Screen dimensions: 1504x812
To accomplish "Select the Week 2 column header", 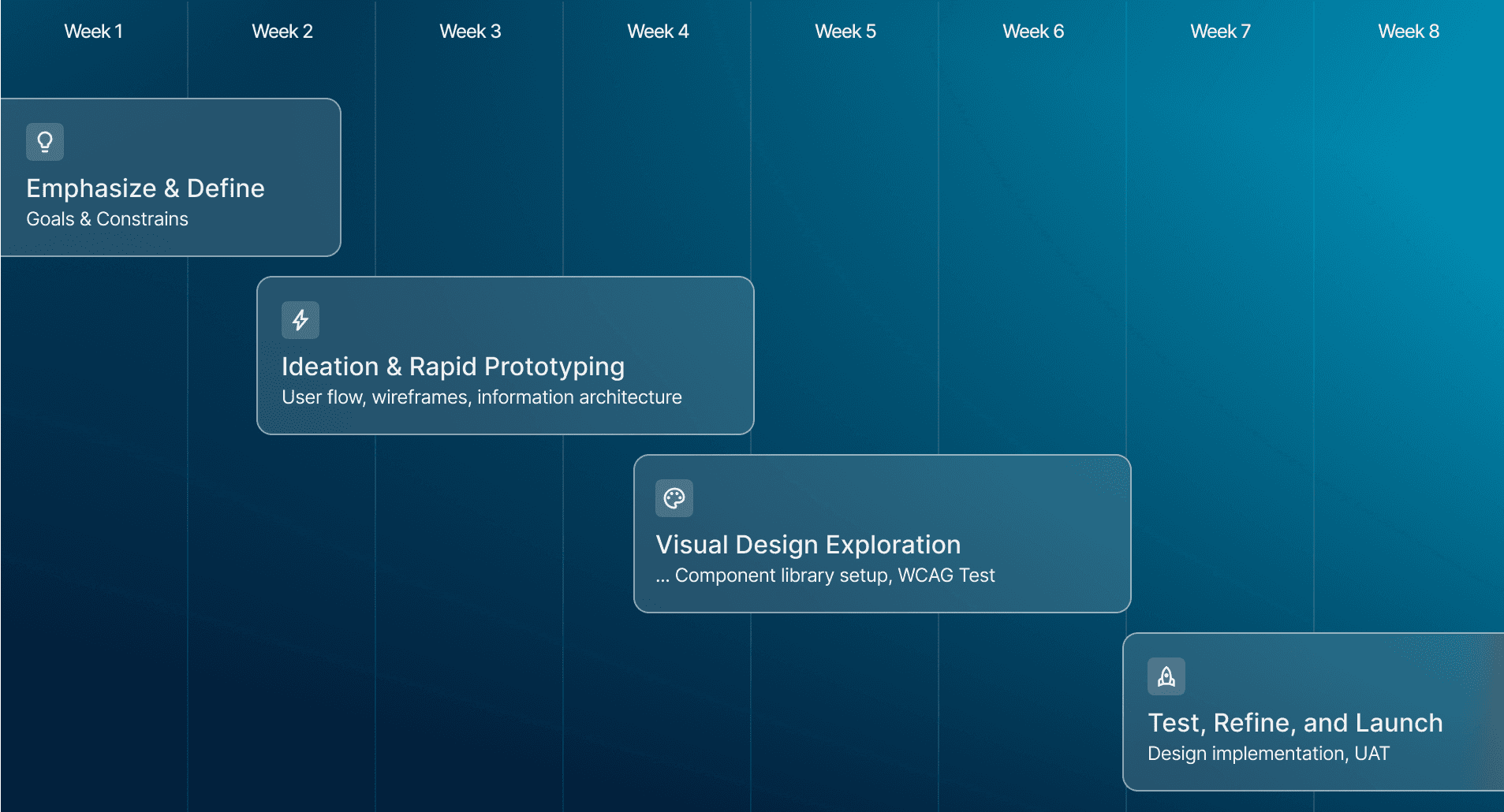I will (282, 32).
